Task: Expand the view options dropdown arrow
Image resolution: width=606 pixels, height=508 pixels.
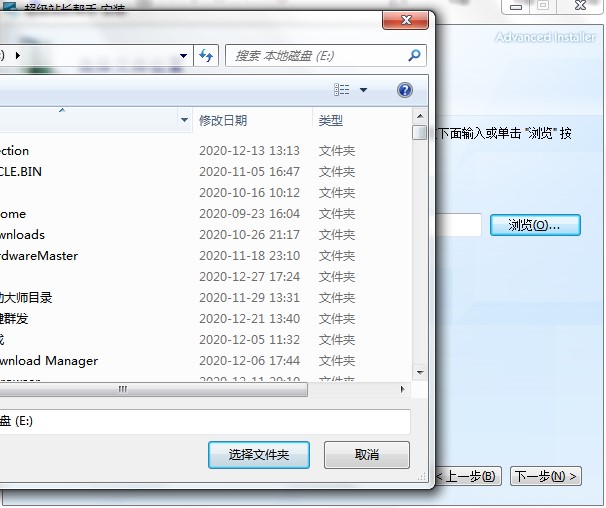Action: tap(363, 90)
